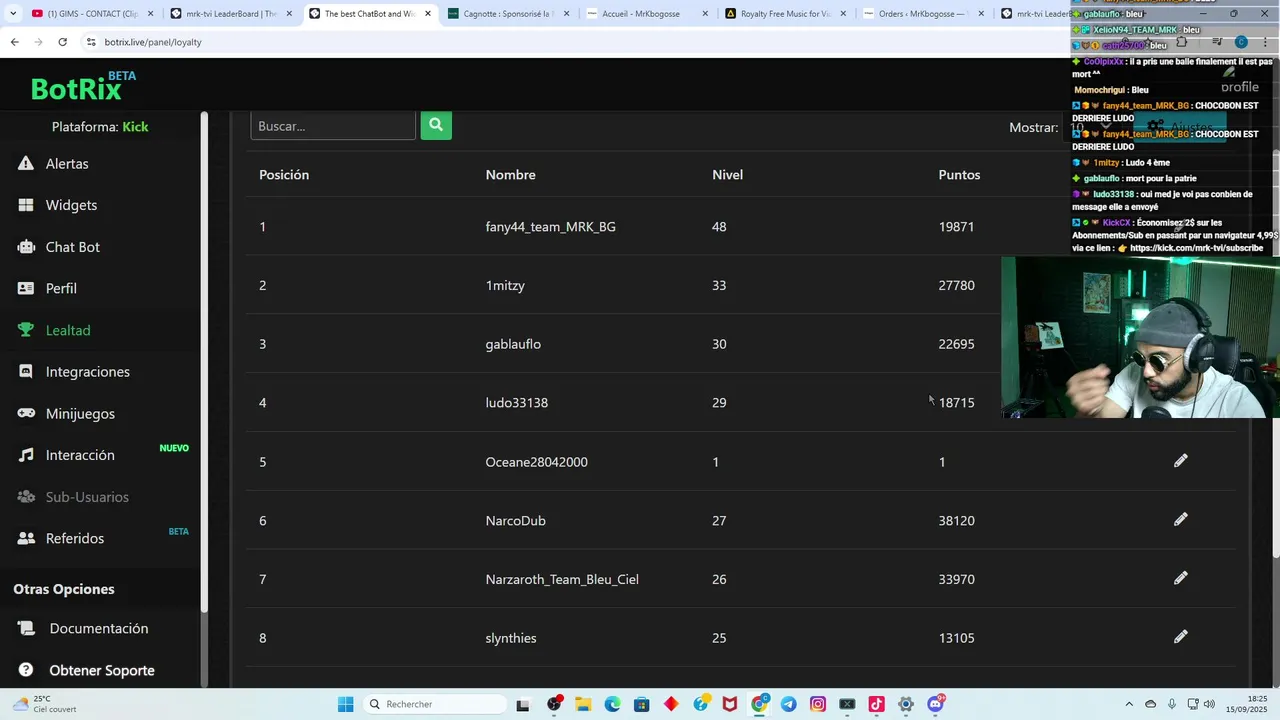The image size is (1280, 720).
Task: Open Sub-Usuarios sidebar item
Action: tap(87, 497)
